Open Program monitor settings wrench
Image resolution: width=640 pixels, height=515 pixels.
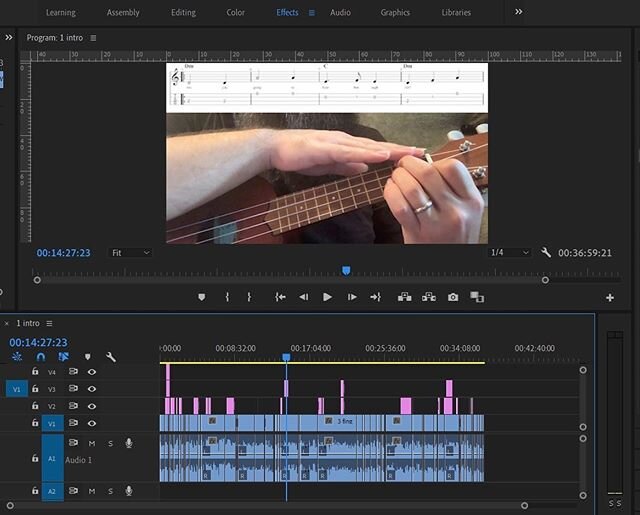click(x=546, y=253)
